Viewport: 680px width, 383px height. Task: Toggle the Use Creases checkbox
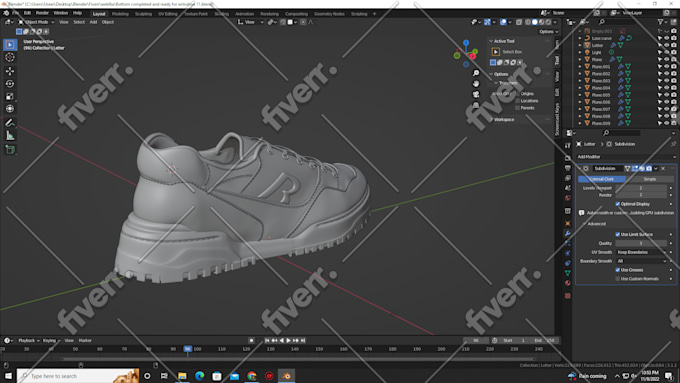(x=618, y=270)
